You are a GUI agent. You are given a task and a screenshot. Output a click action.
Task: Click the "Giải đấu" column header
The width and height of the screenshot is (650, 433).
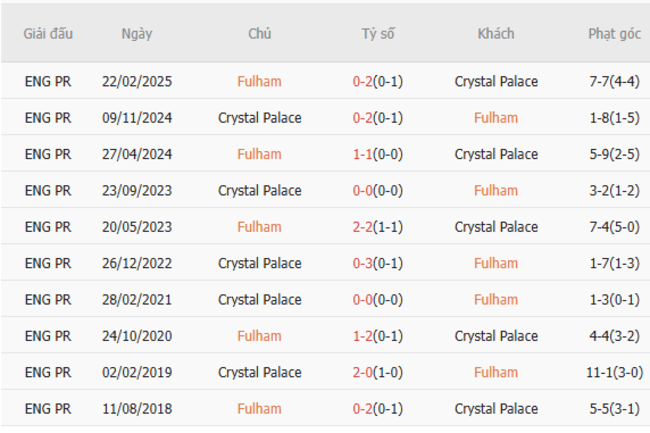pyautogui.click(x=48, y=33)
